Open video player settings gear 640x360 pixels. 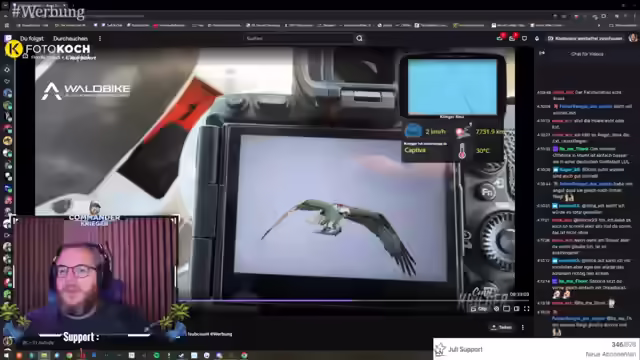(x=496, y=309)
